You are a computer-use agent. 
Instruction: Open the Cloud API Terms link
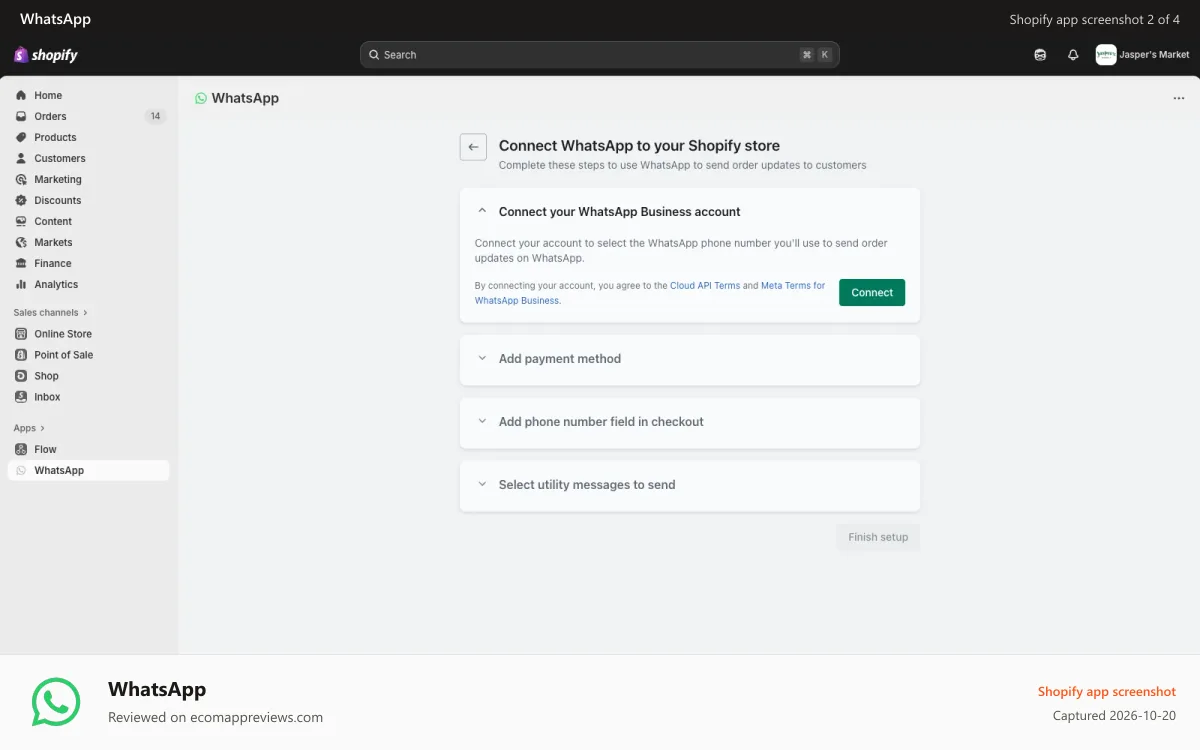point(705,285)
